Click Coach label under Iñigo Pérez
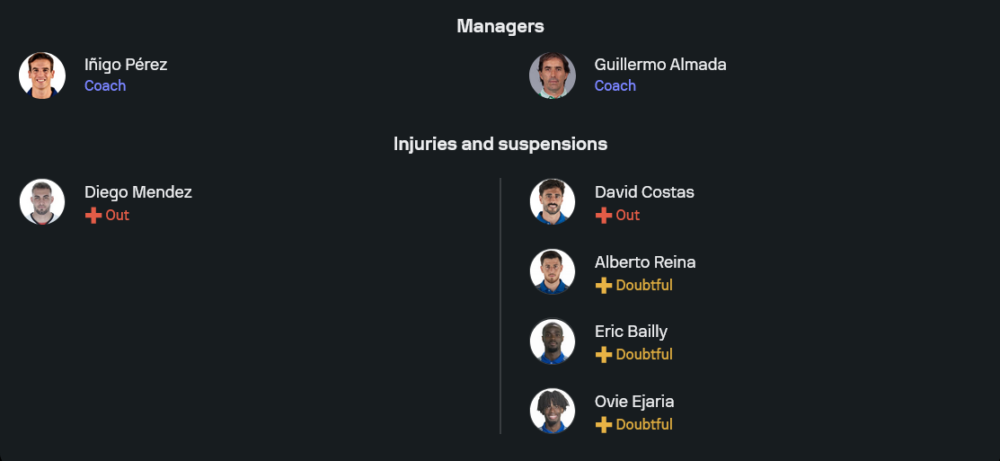 [105, 86]
